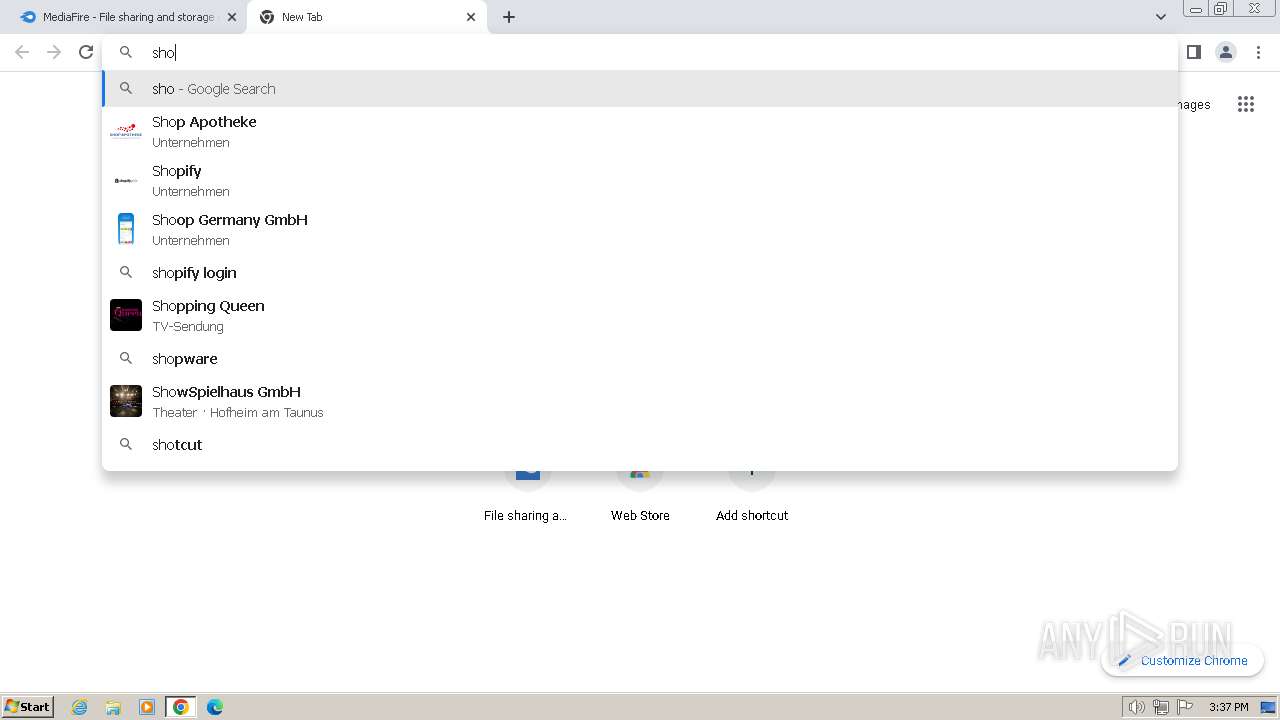Switch to the MediaFire tab

click(x=127, y=17)
